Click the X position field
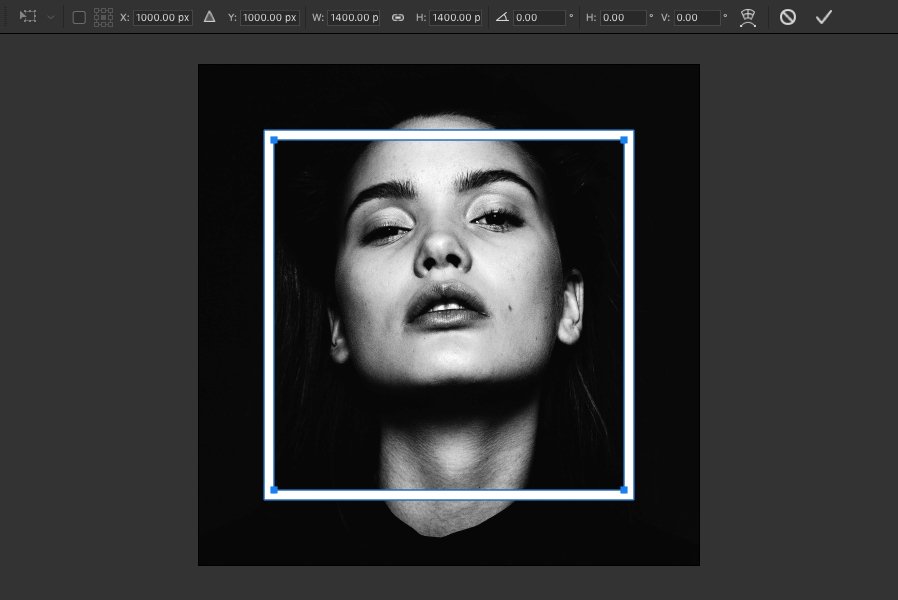This screenshot has height=600, width=898. point(163,18)
